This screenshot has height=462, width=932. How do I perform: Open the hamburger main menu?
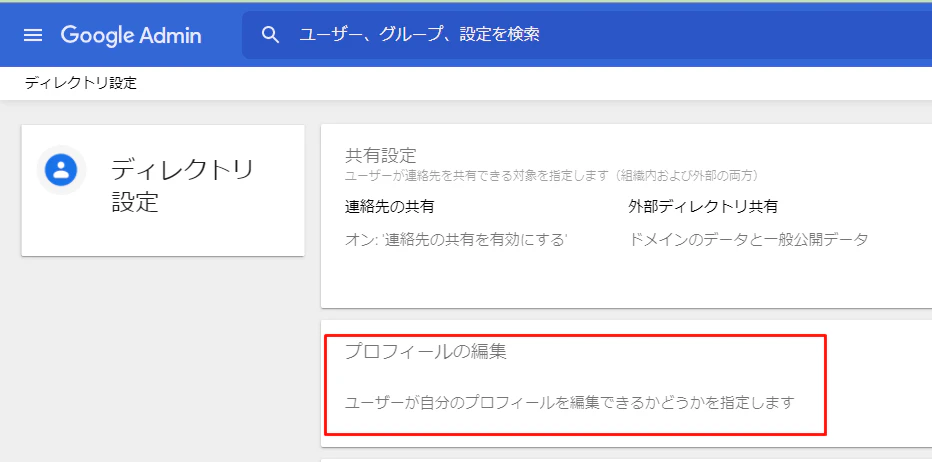(x=33, y=35)
